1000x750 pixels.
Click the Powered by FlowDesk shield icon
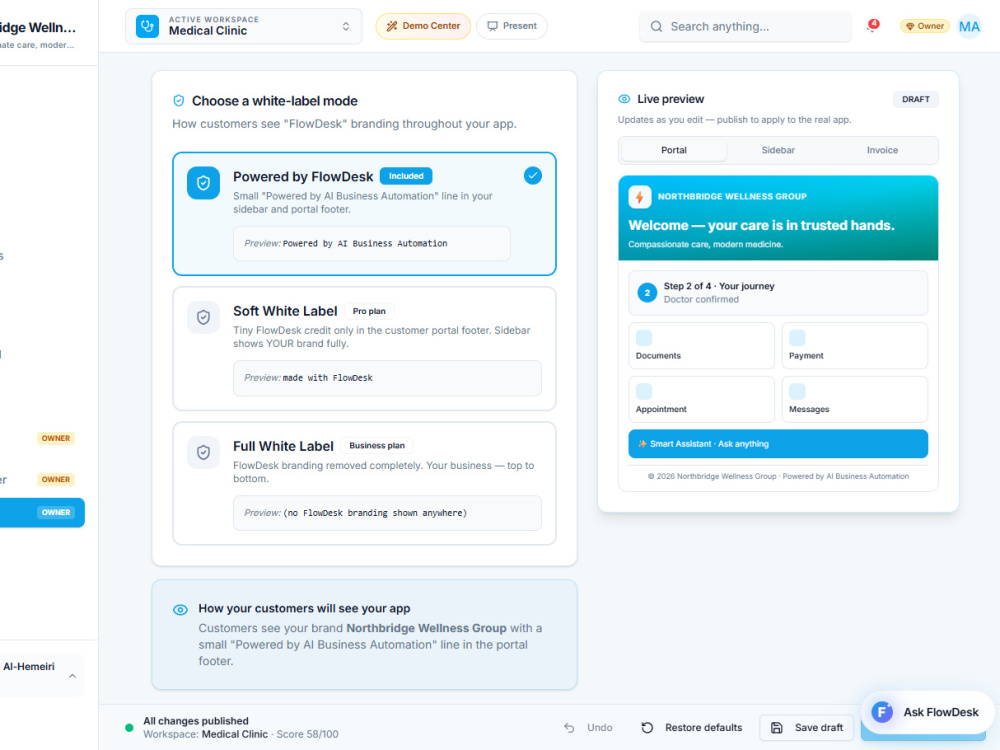coord(203,183)
